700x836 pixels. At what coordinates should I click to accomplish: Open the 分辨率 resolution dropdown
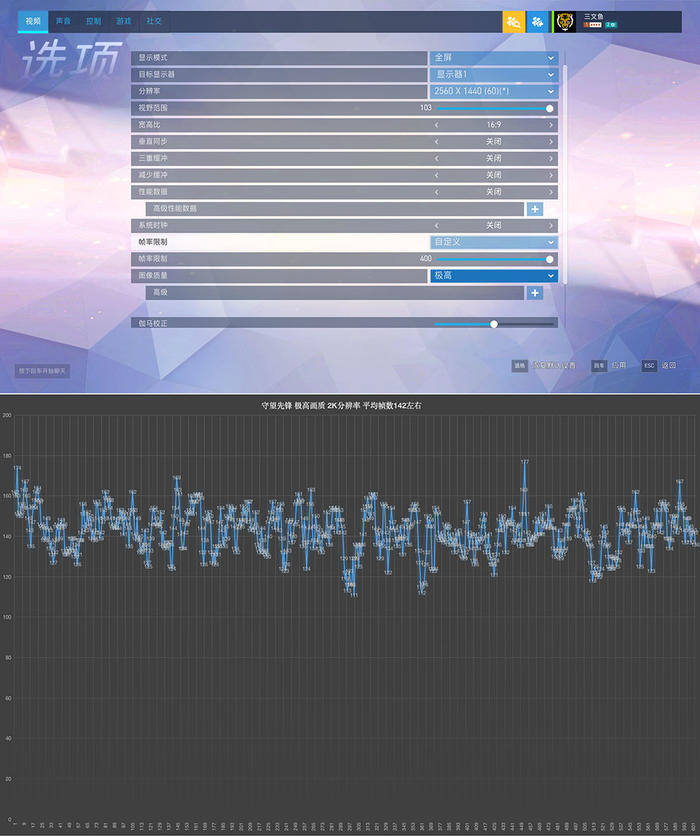494,91
